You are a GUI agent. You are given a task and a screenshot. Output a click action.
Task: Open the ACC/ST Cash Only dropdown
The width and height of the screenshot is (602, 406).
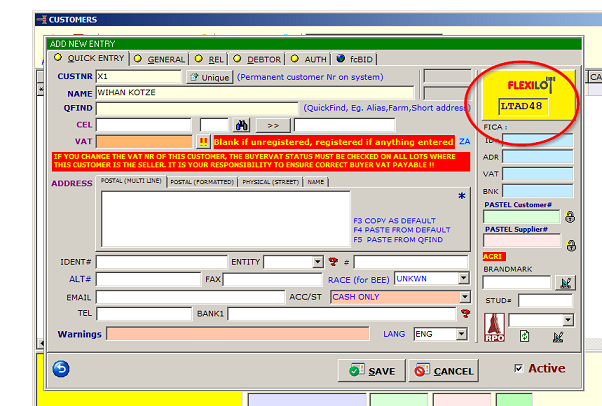pyautogui.click(x=464, y=297)
